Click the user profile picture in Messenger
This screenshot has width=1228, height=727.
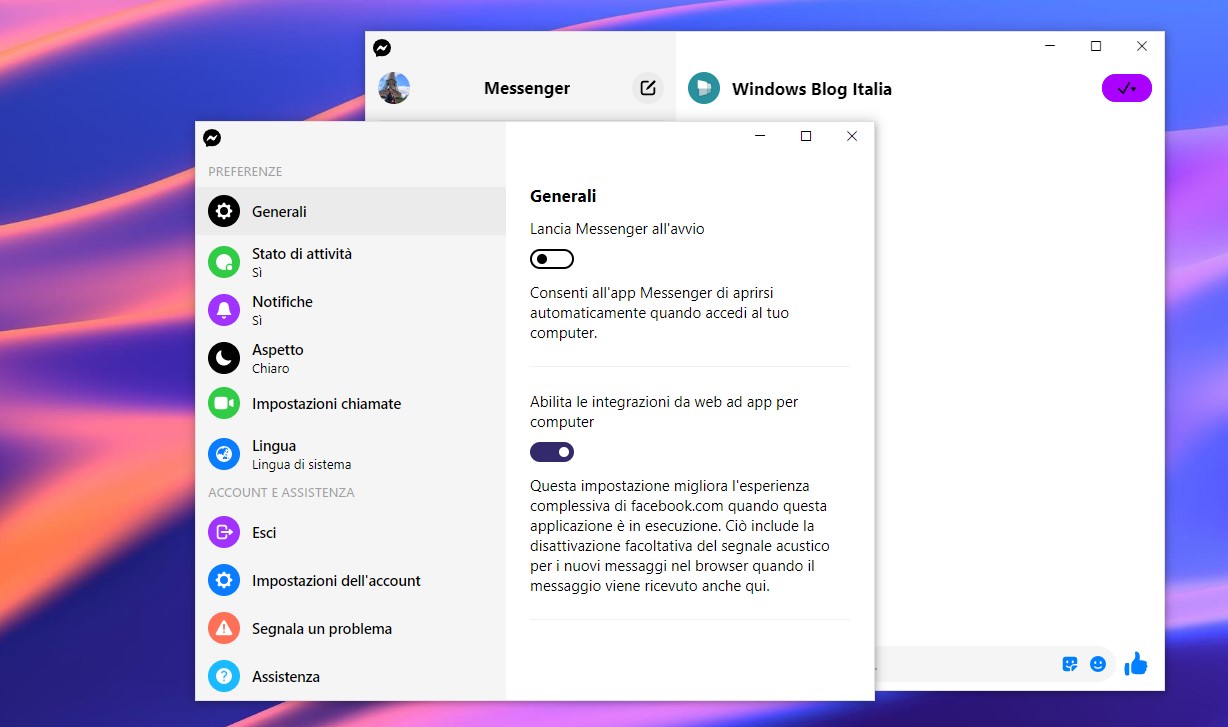[394, 88]
